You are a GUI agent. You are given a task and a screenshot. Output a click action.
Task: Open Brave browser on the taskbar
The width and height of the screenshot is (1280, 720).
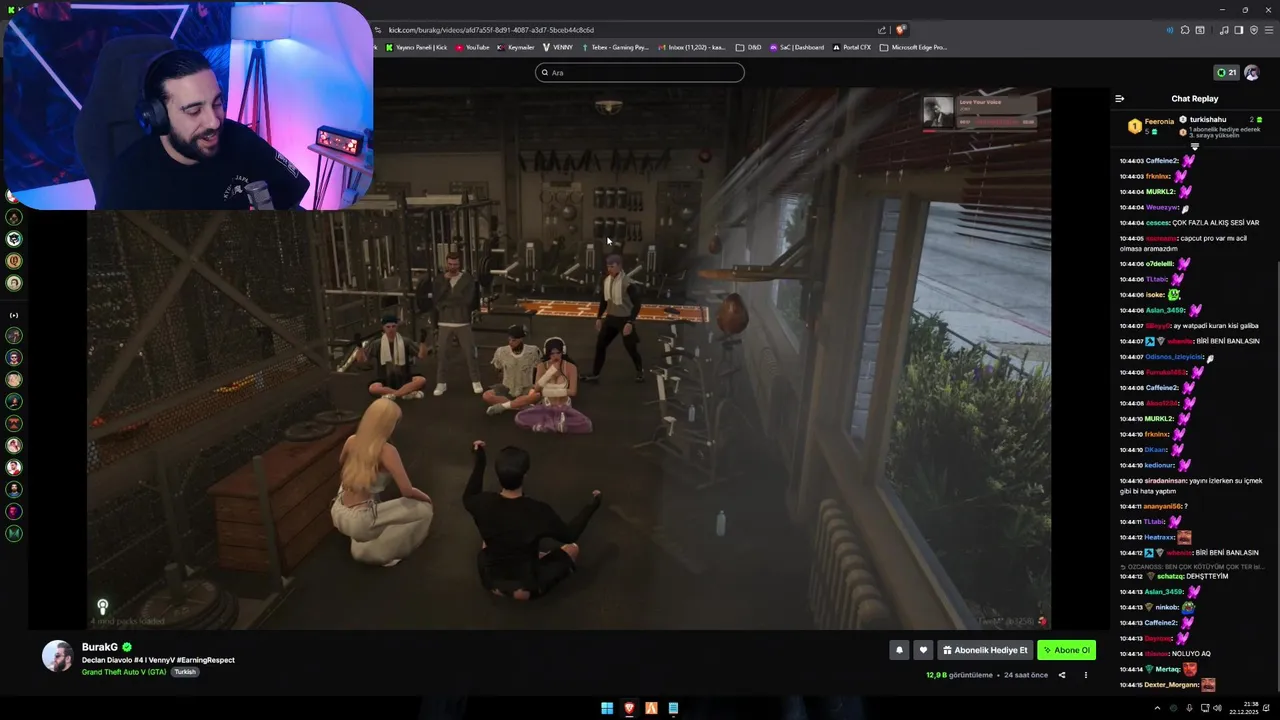(629, 708)
